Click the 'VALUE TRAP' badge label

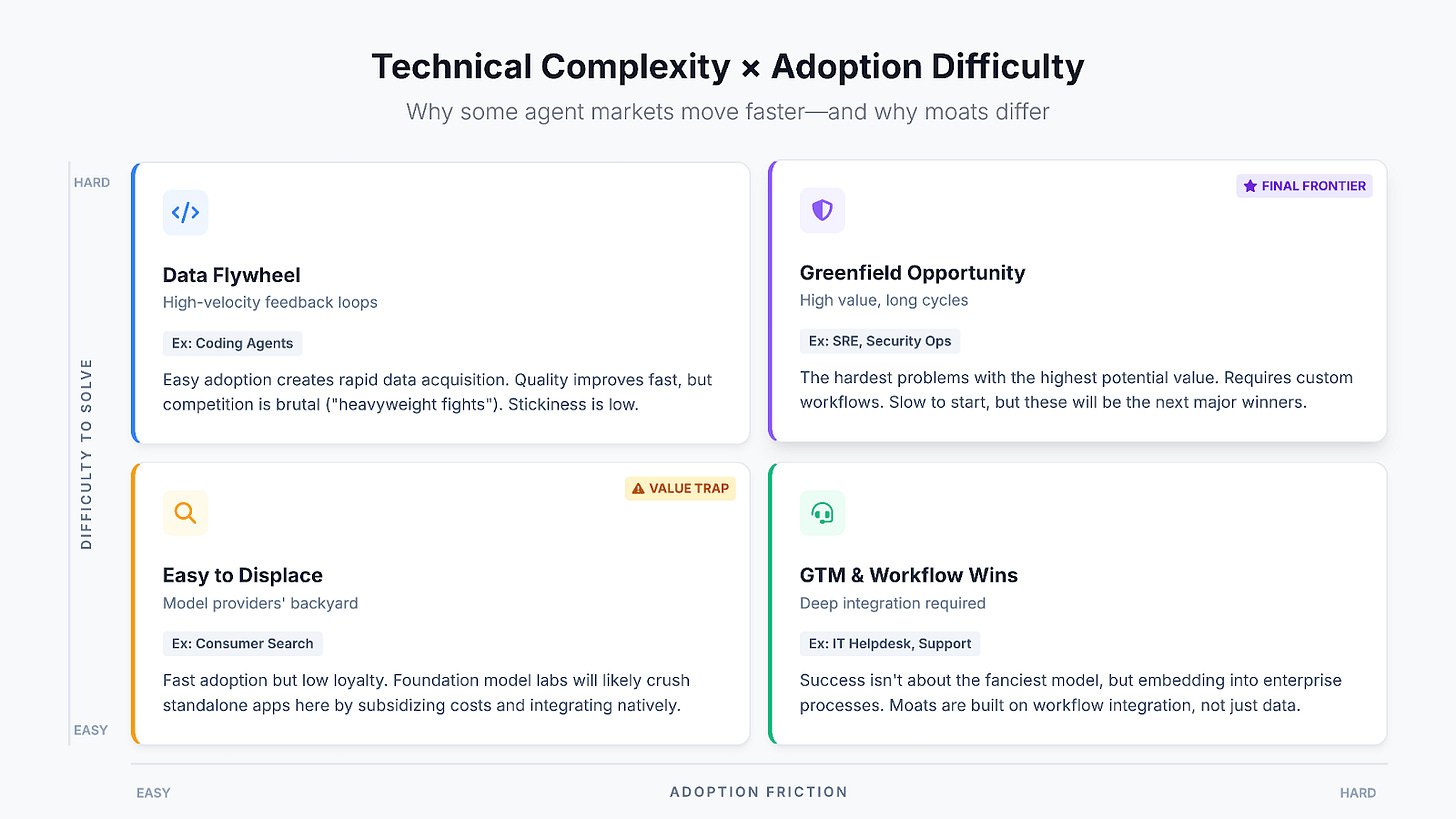[691, 488]
